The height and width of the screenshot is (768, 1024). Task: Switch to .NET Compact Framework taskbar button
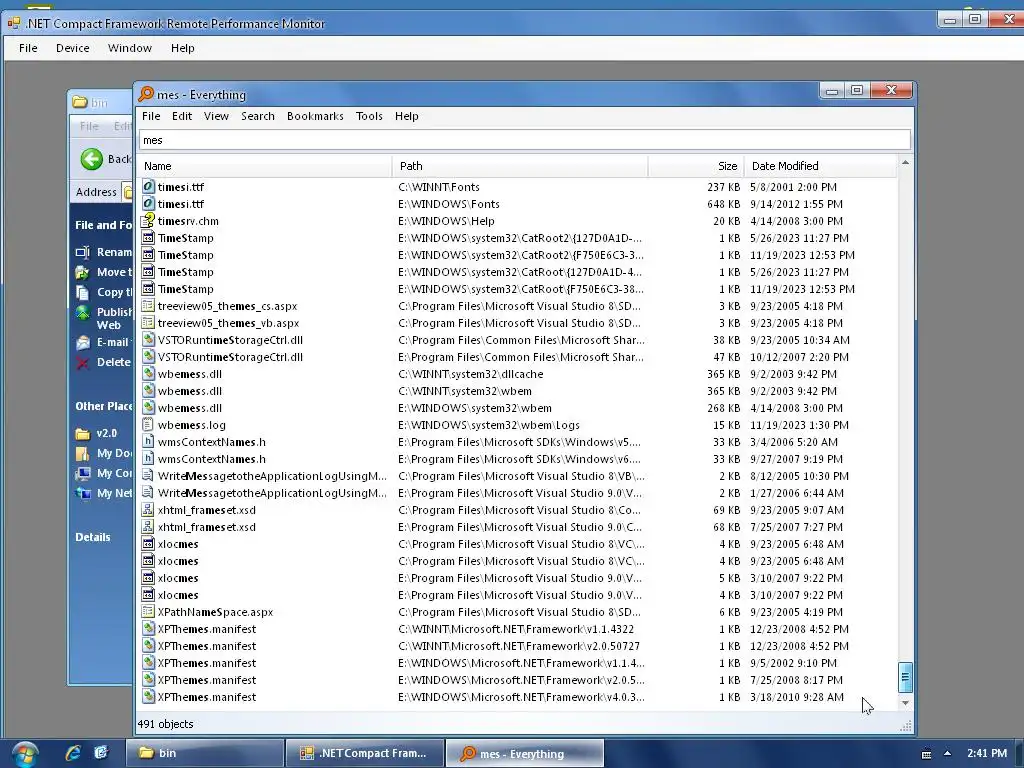[365, 754]
